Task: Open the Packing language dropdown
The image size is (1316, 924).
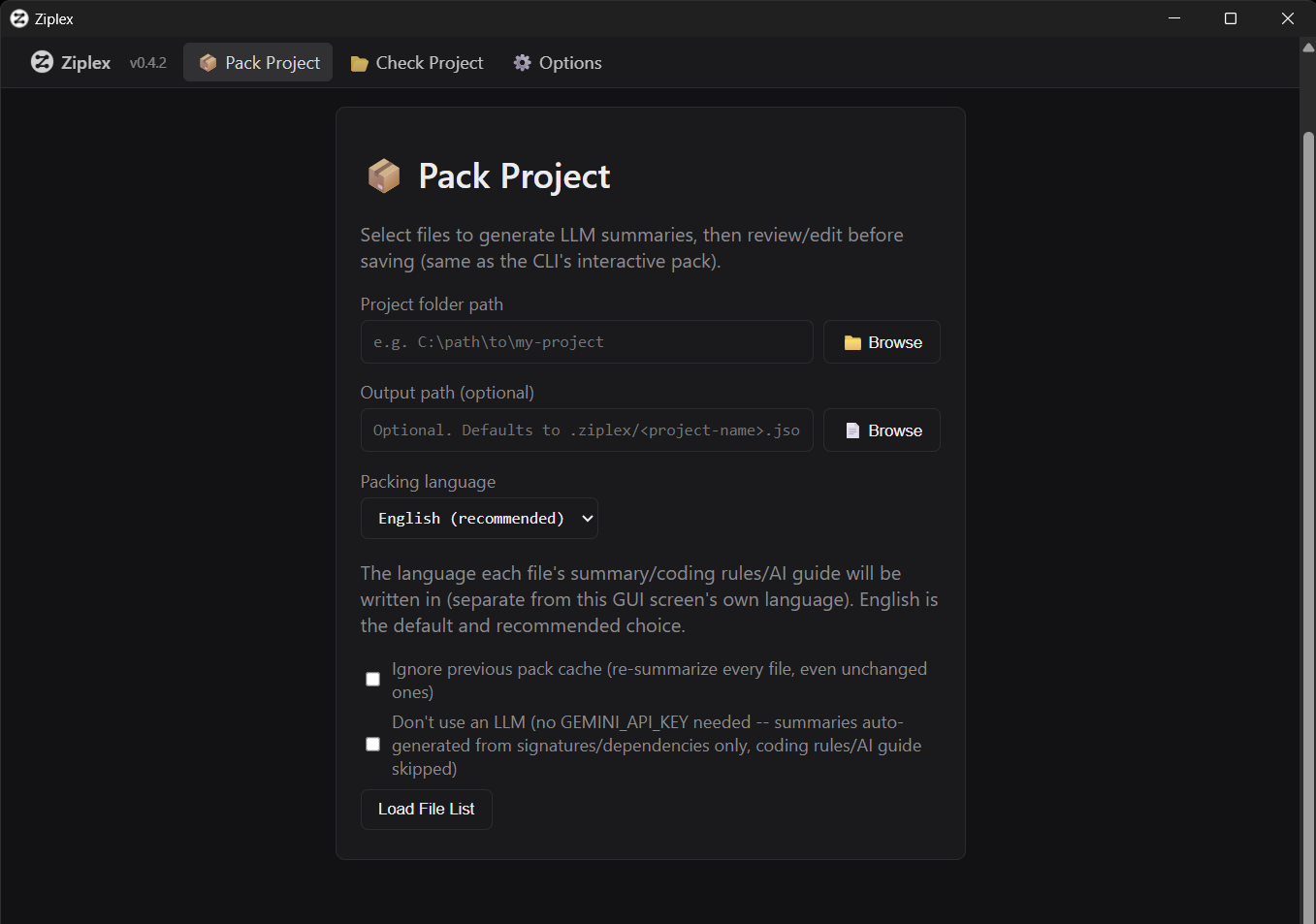Action: point(479,519)
